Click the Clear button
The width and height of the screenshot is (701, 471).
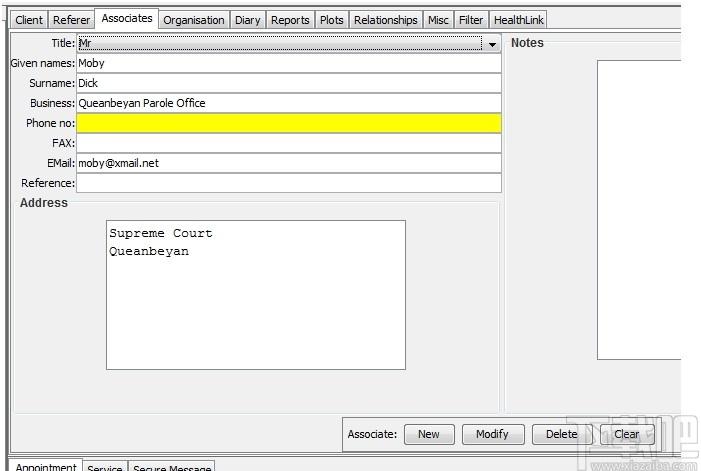coord(627,434)
